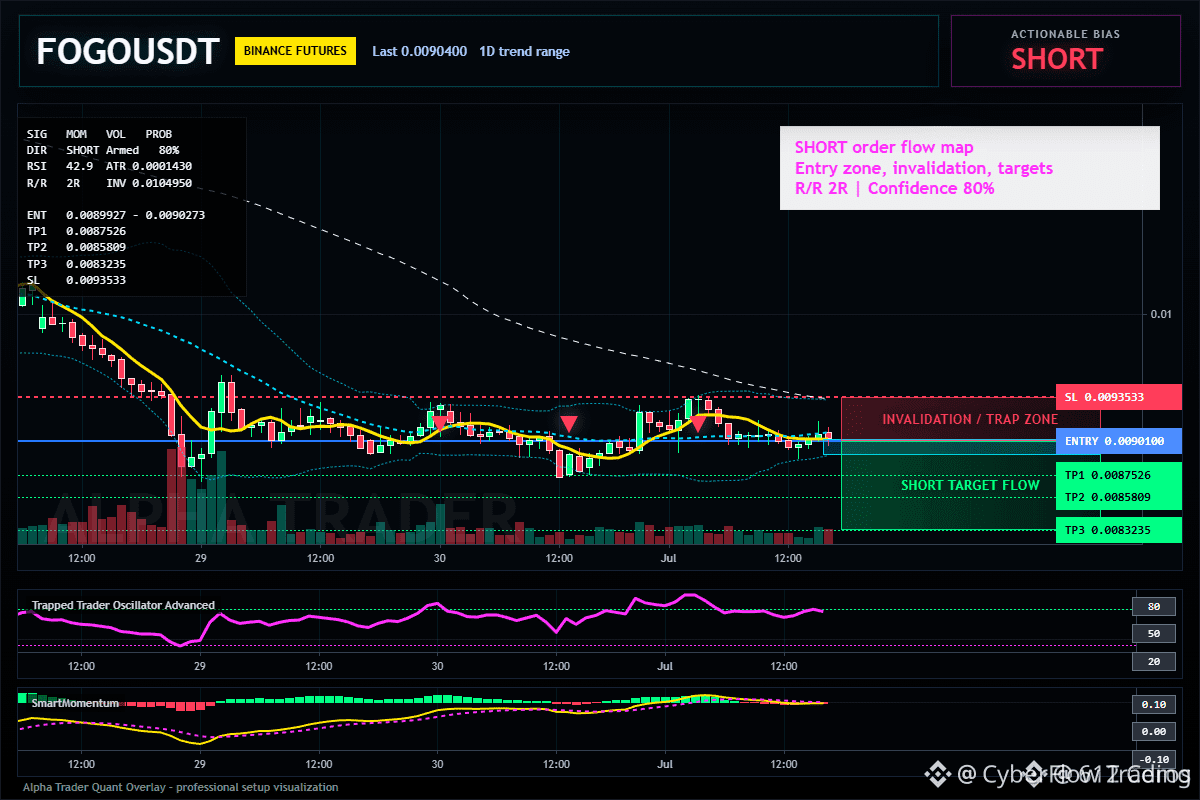Click the SmartMomentum 0.10 scale label
Image resolution: width=1200 pixels, height=800 pixels.
click(1152, 705)
